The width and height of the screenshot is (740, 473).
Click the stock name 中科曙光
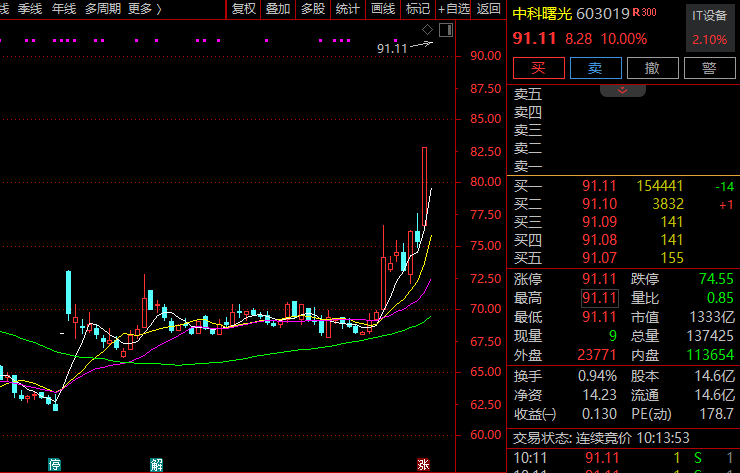(542, 14)
